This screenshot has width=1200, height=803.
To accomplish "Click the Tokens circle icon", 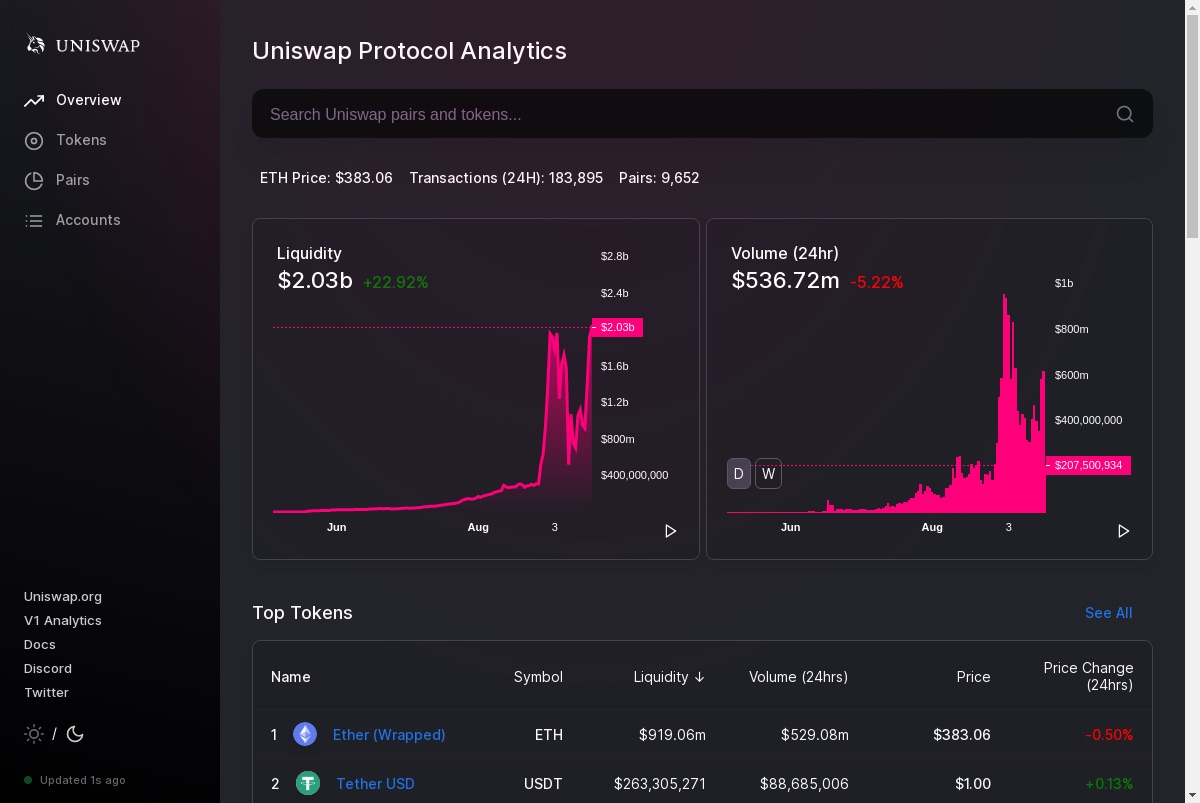I will click(x=34, y=140).
